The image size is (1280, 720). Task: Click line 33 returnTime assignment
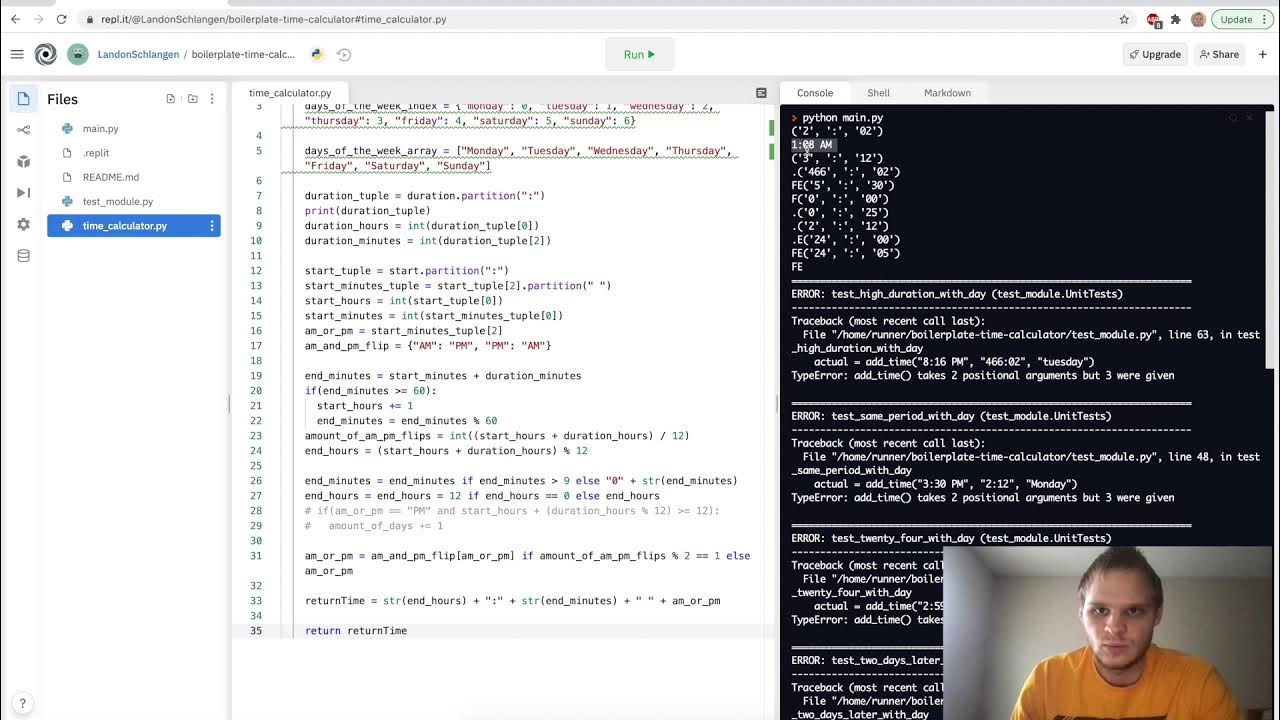click(x=512, y=601)
